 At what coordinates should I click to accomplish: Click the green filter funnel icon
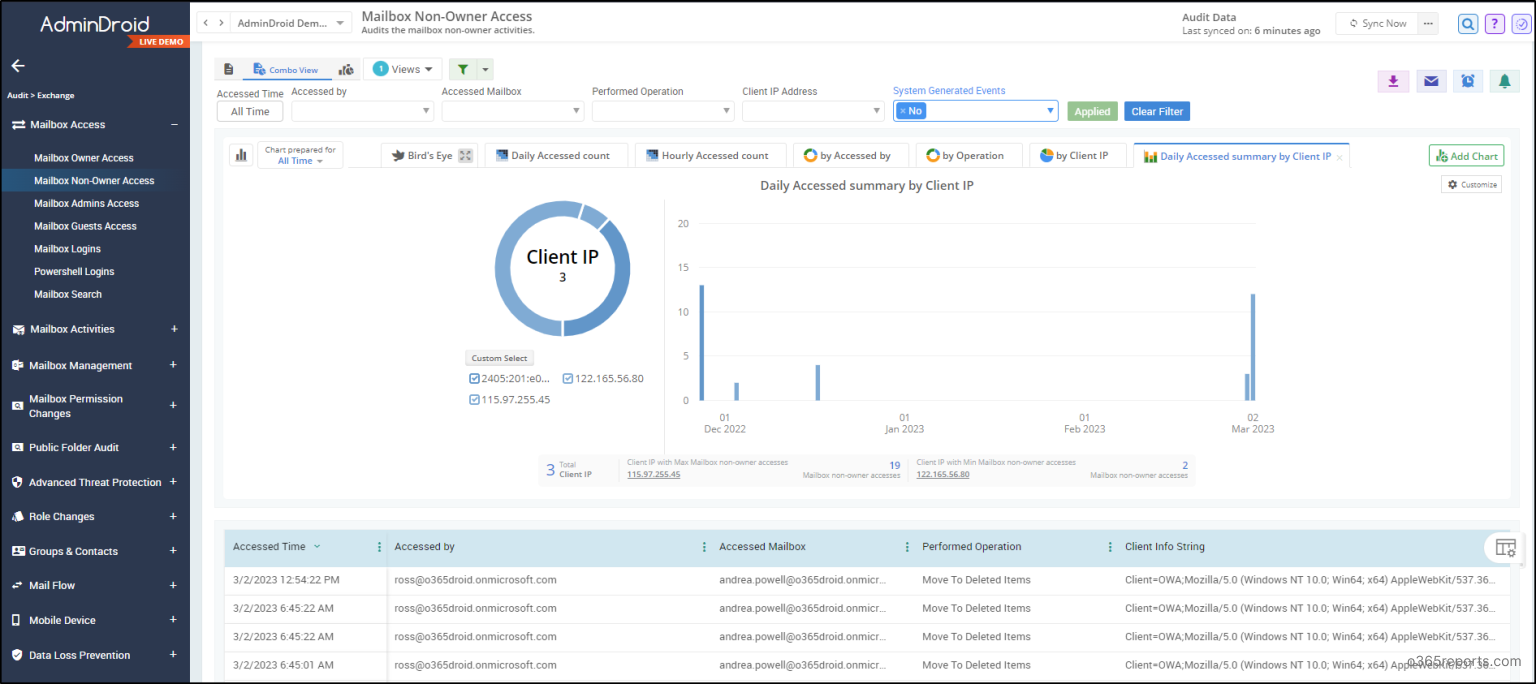463,69
